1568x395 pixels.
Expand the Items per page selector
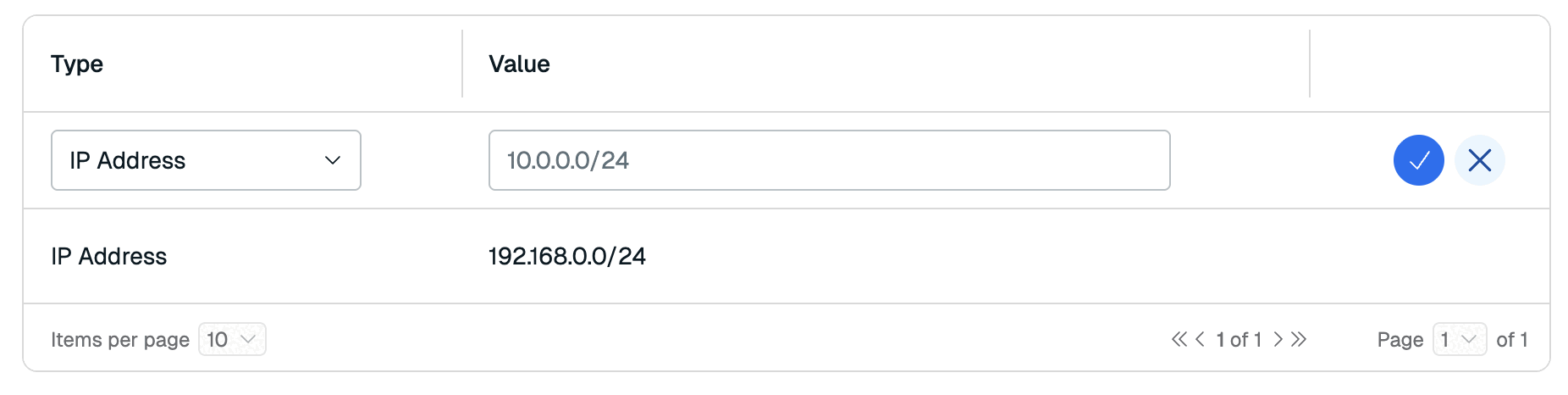click(x=232, y=340)
